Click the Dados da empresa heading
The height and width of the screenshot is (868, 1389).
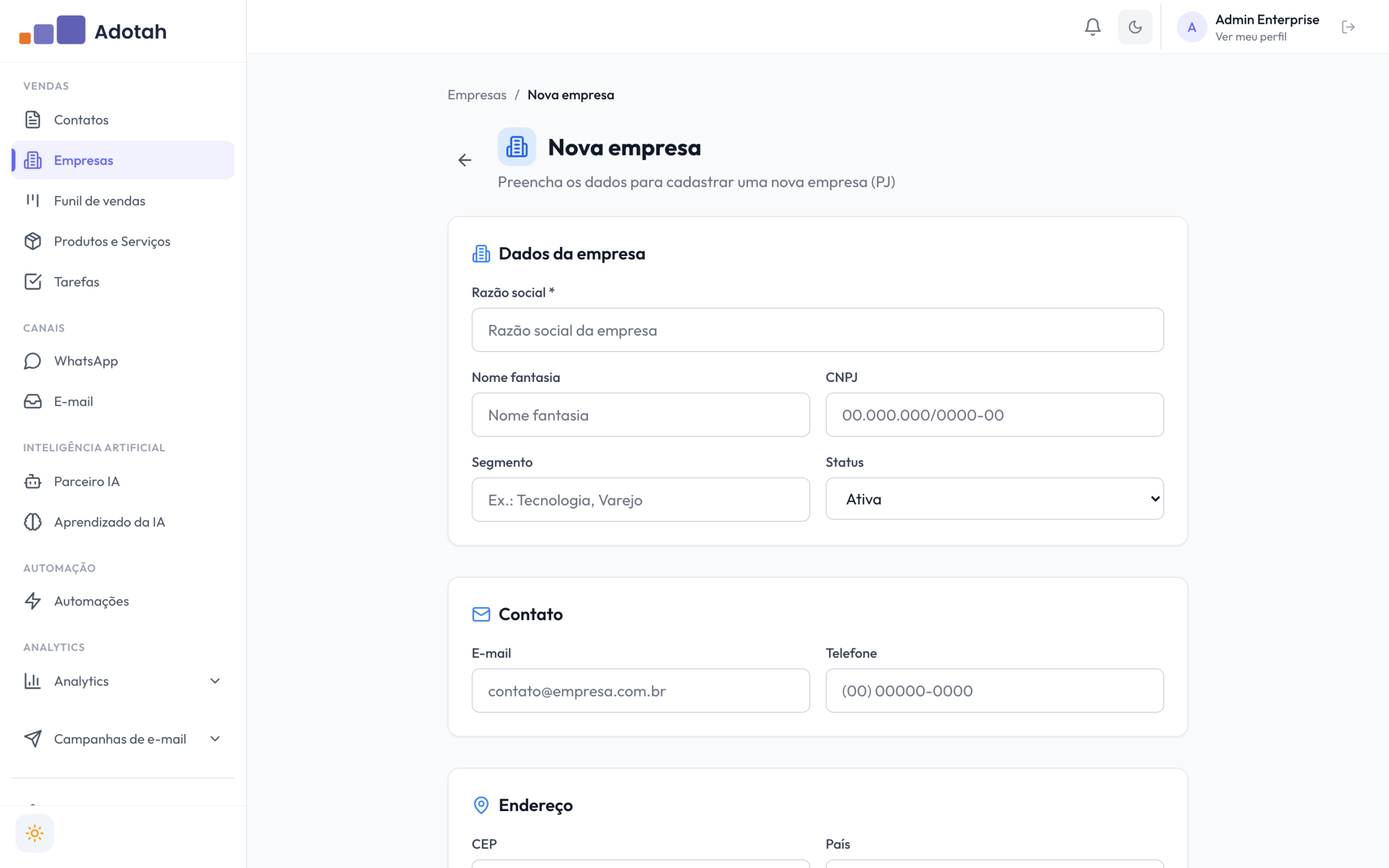[x=572, y=253]
